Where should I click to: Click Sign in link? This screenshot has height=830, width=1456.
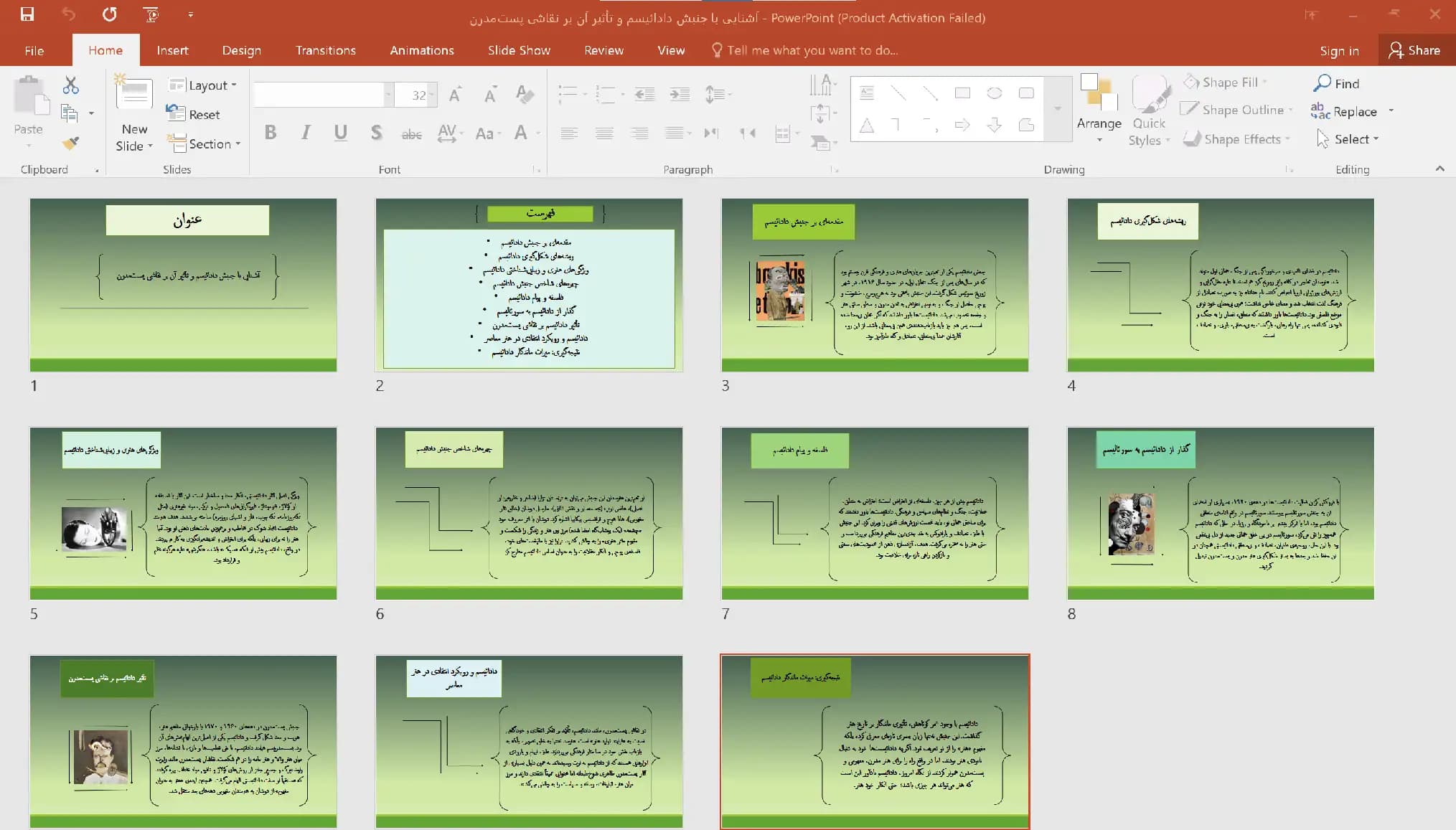(1339, 50)
